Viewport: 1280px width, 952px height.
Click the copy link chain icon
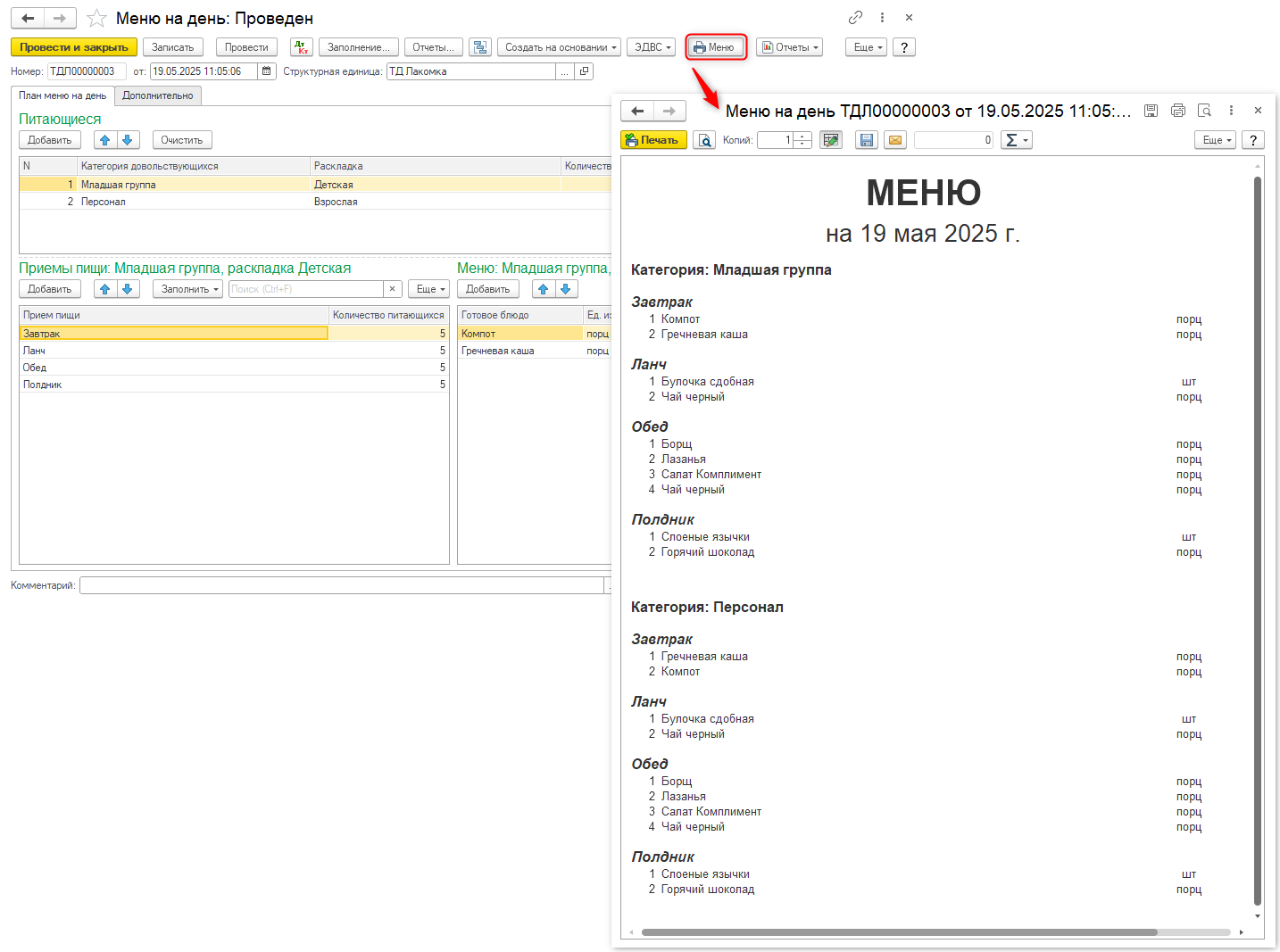click(x=855, y=18)
